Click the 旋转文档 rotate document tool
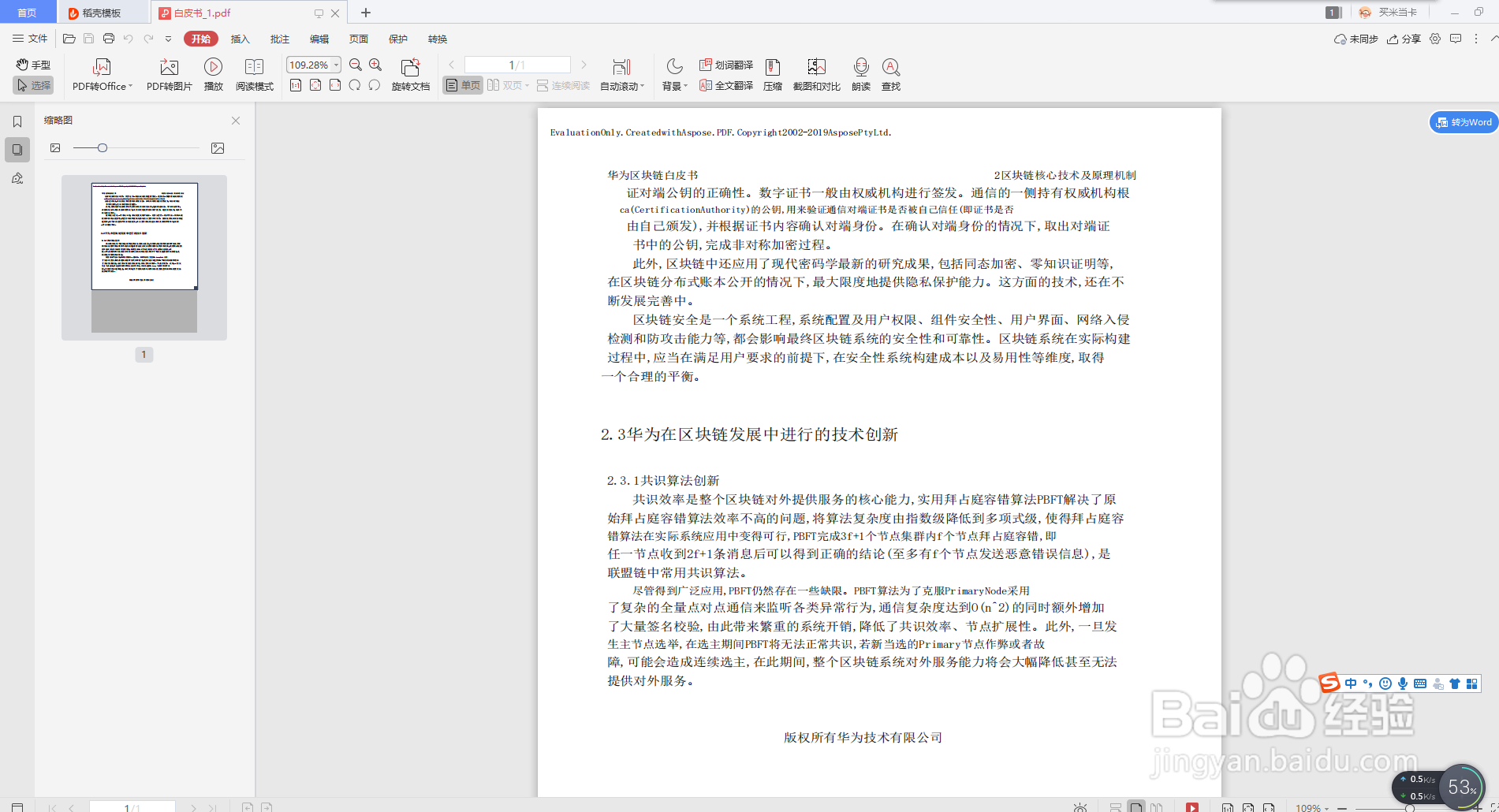 tap(410, 75)
